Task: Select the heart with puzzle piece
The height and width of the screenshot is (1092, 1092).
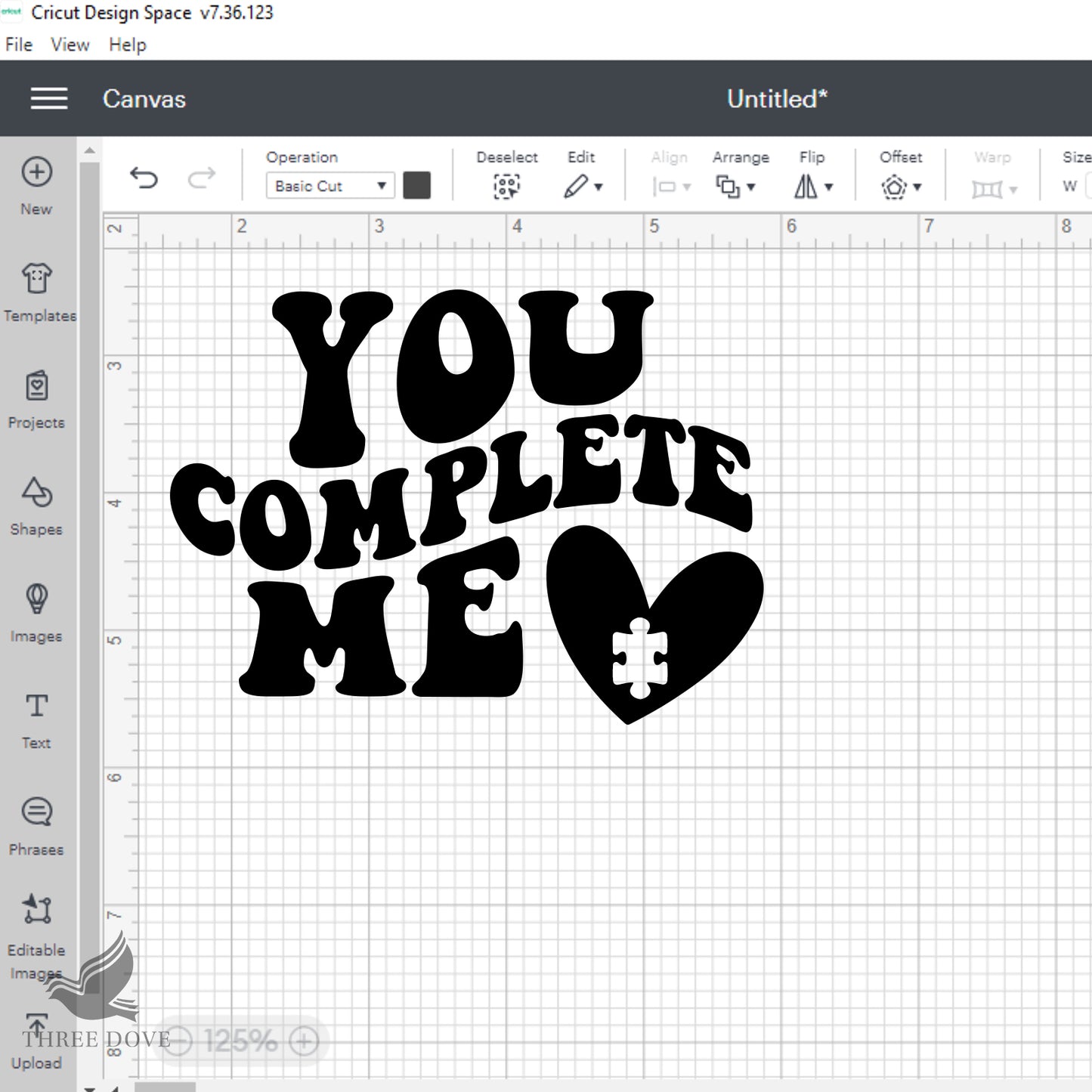Action: (654, 625)
